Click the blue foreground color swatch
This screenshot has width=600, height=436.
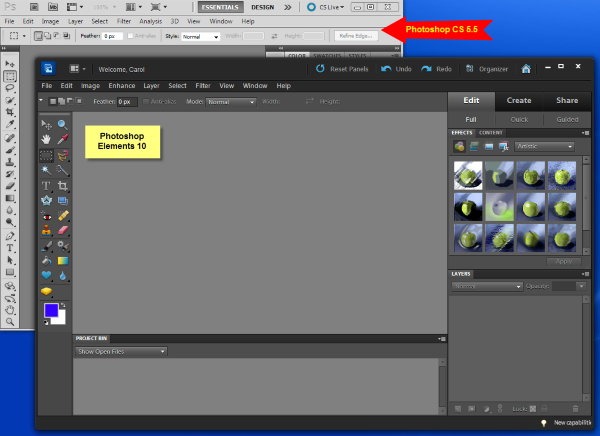click(x=51, y=310)
